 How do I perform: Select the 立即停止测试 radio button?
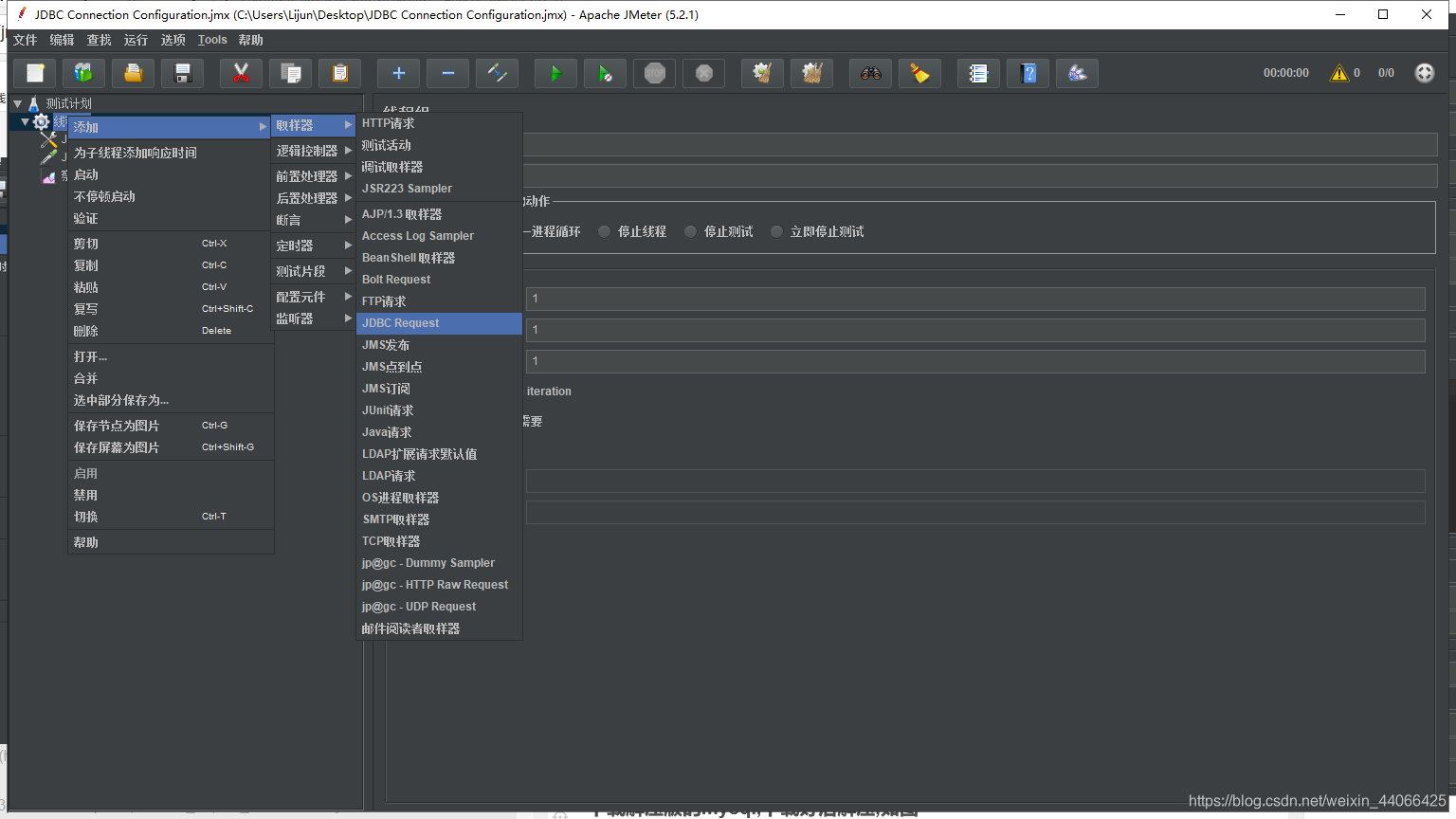(x=776, y=231)
